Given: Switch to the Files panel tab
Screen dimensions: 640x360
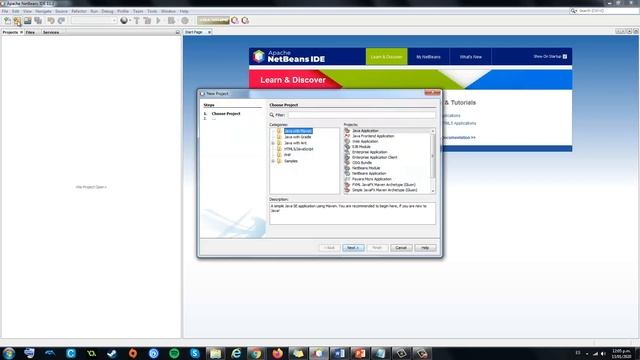Looking at the screenshot, I should (31, 32).
